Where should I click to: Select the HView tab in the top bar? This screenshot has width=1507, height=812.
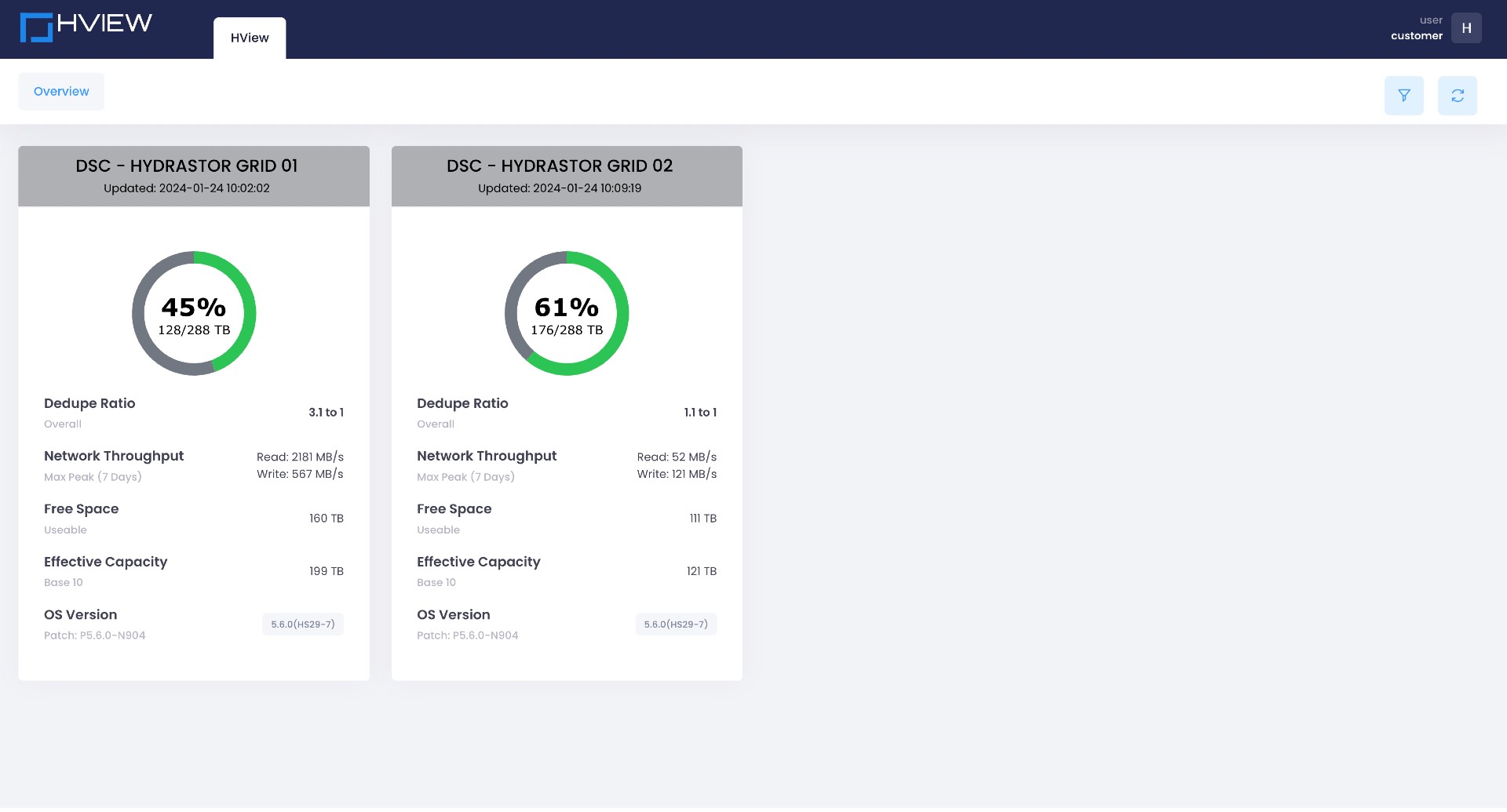(250, 38)
